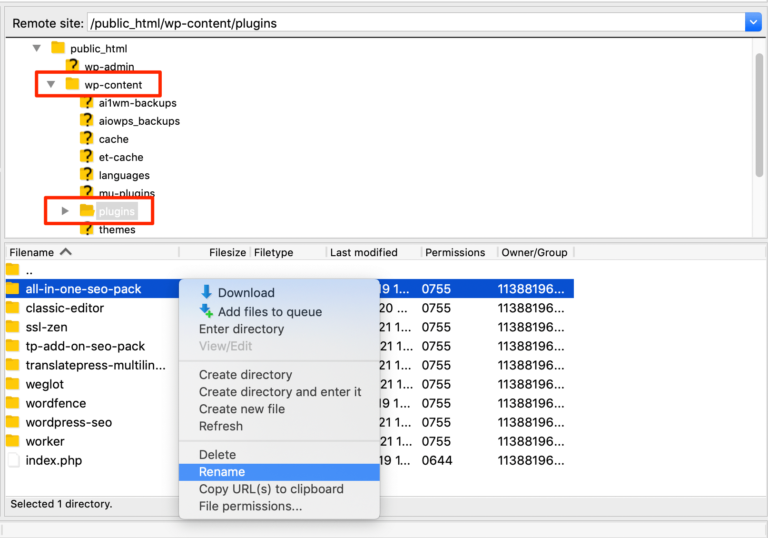Collapse the wp-content tree node

51,84
